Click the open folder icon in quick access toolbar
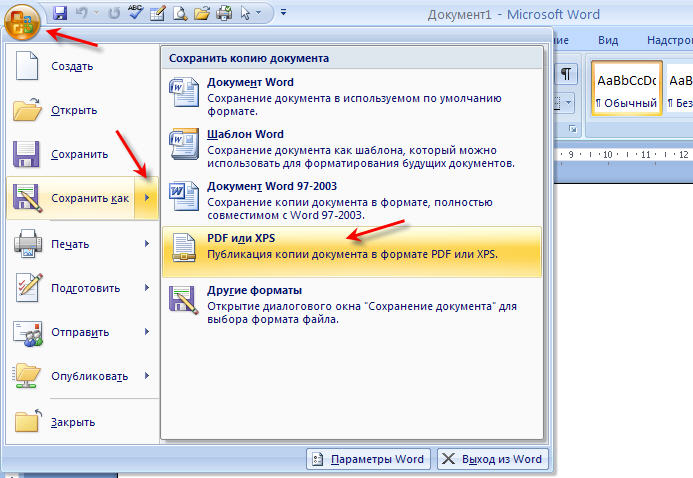 [x=202, y=13]
